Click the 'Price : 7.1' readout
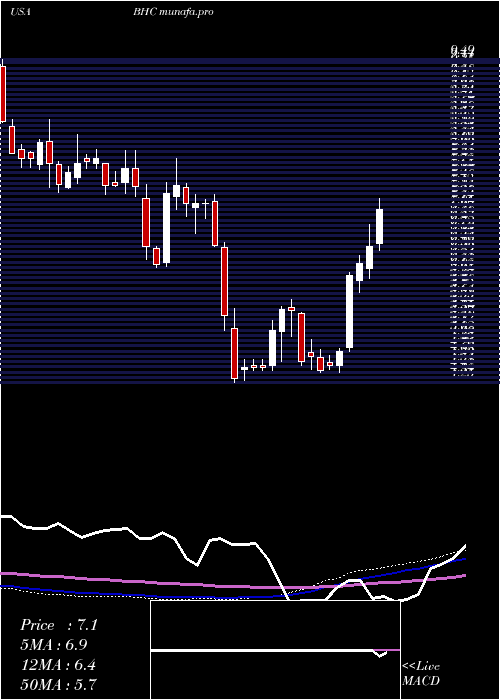 59,625
